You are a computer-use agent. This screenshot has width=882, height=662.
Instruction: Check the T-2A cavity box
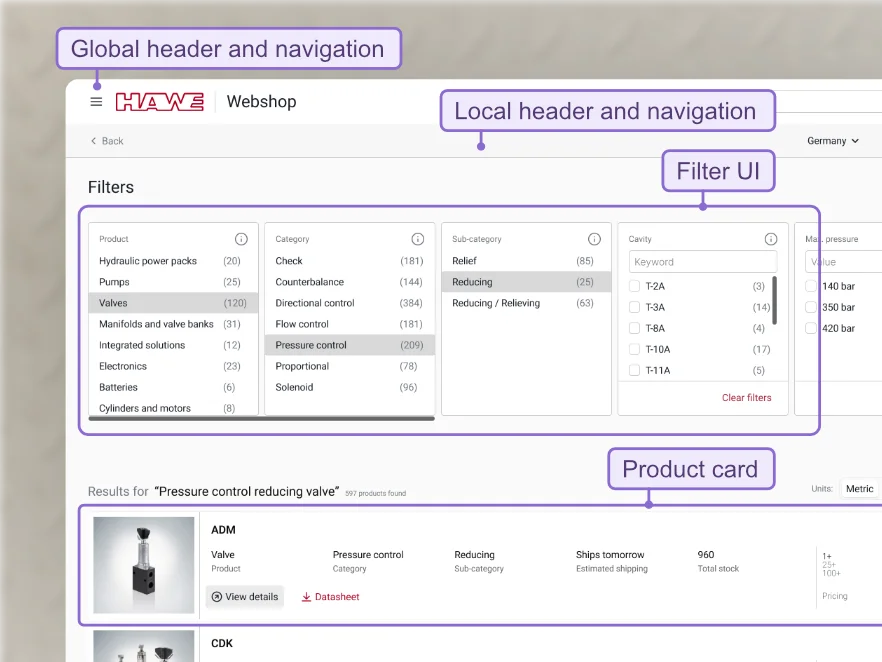(634, 286)
